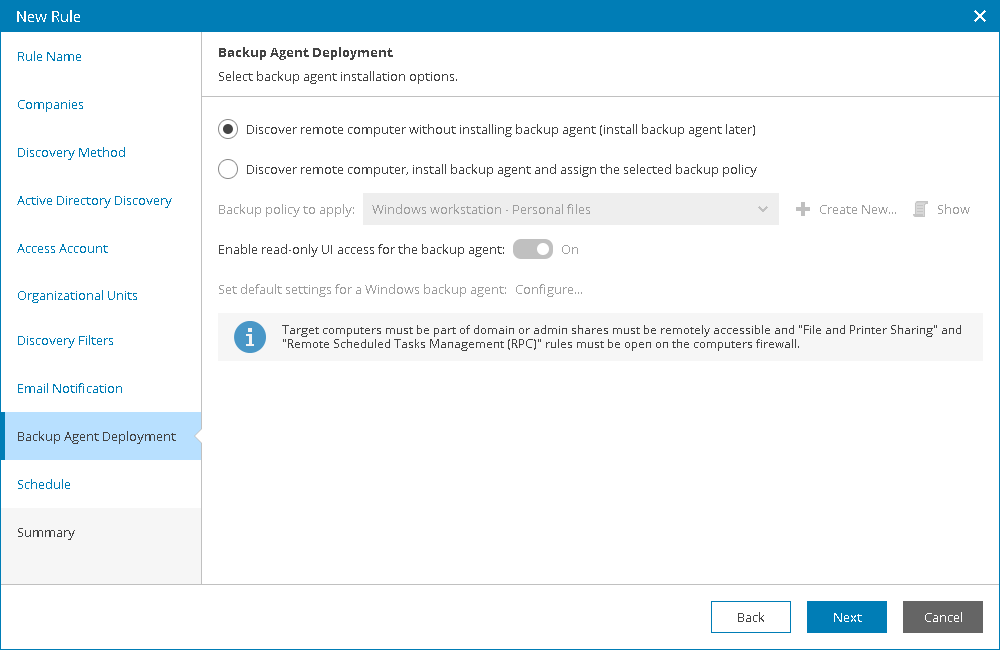1000x650 pixels.
Task: Open the Discovery Filters step
Action: click(x=65, y=340)
